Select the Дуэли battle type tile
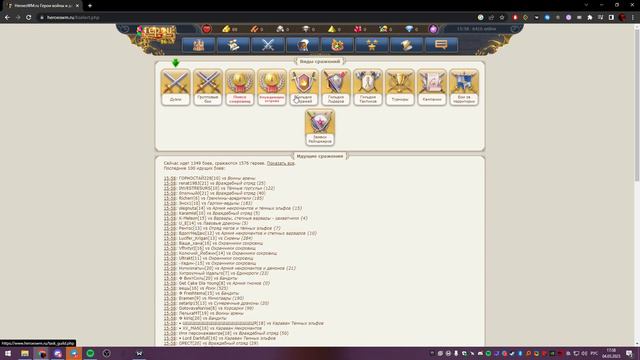The image size is (640, 360). 176,87
